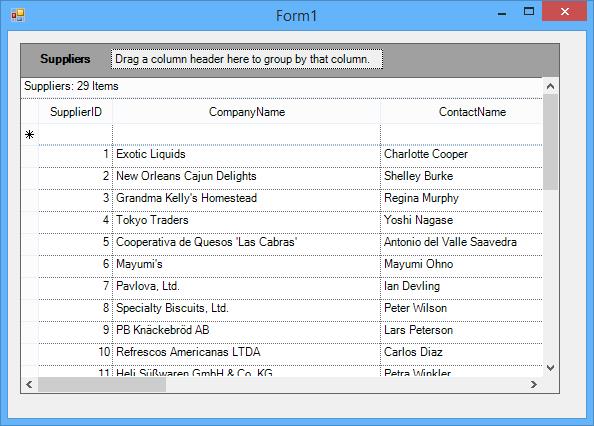Click contact 'Yoshi Nagase'
This screenshot has width=594, height=426.
462,222
